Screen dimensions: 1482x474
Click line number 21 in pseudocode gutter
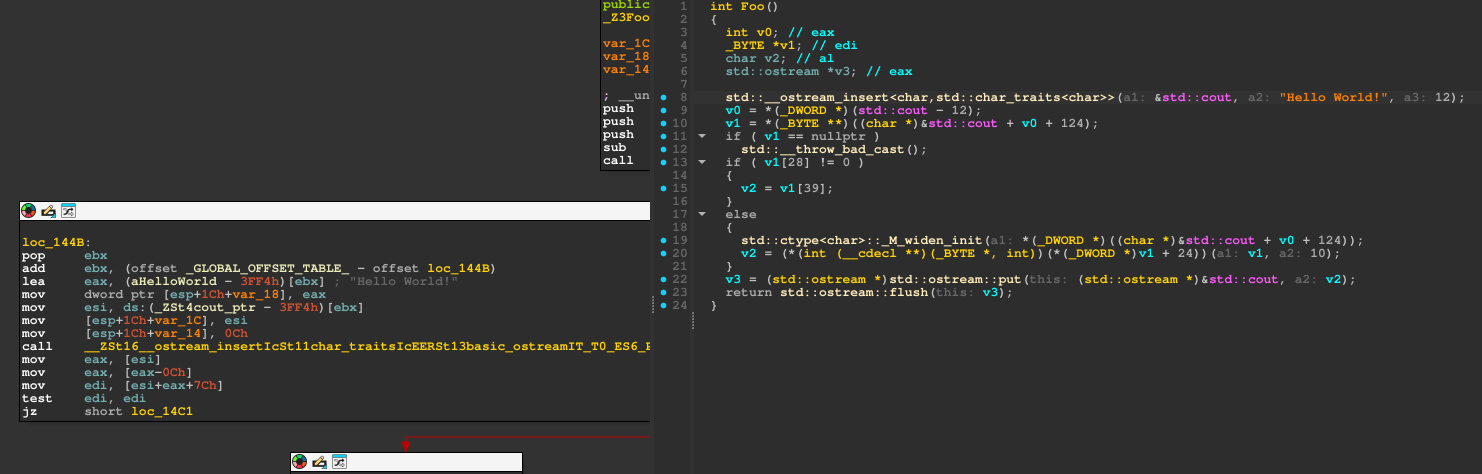pyautogui.click(x=681, y=266)
